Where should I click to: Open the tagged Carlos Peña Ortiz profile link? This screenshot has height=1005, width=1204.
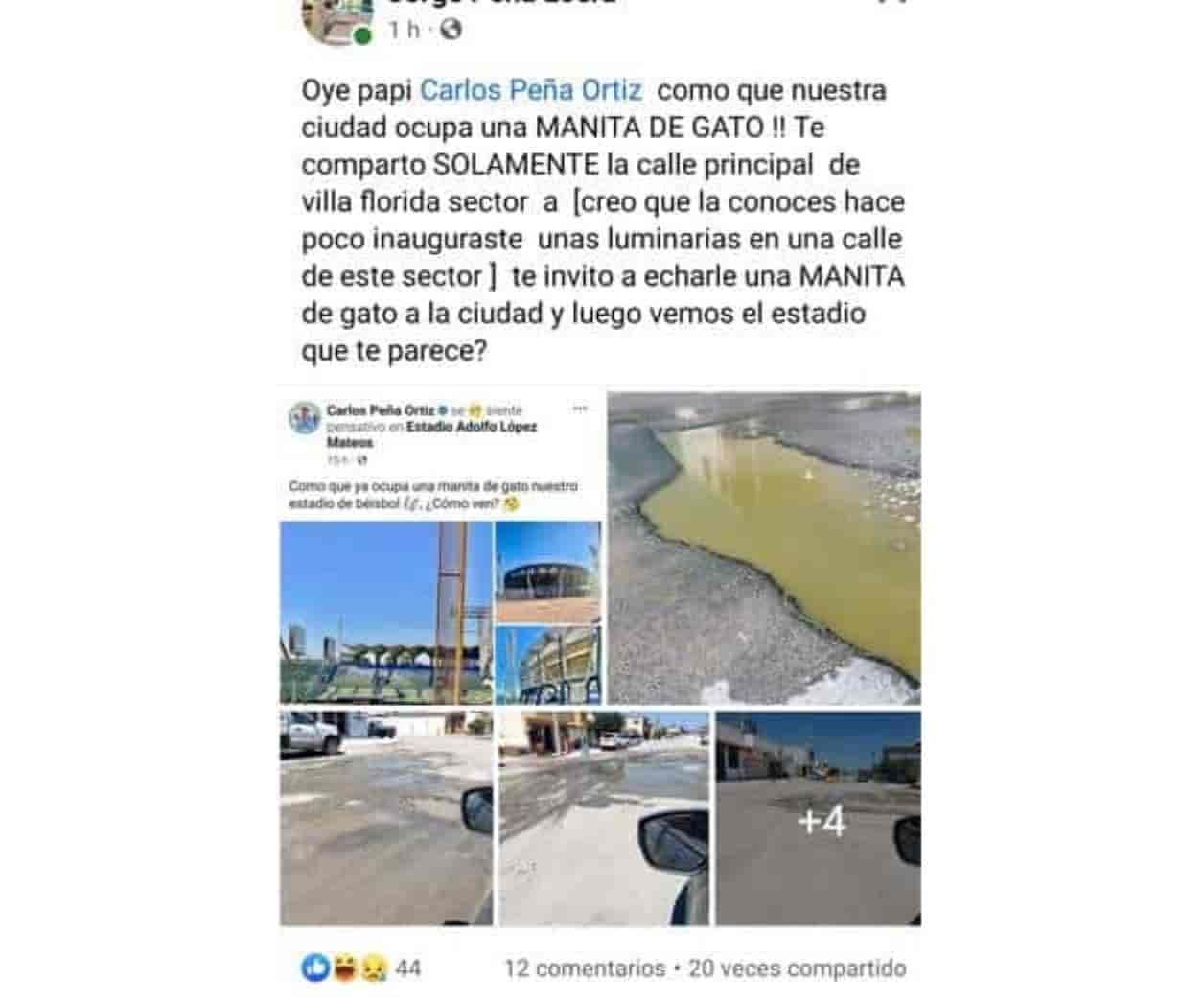tap(531, 90)
